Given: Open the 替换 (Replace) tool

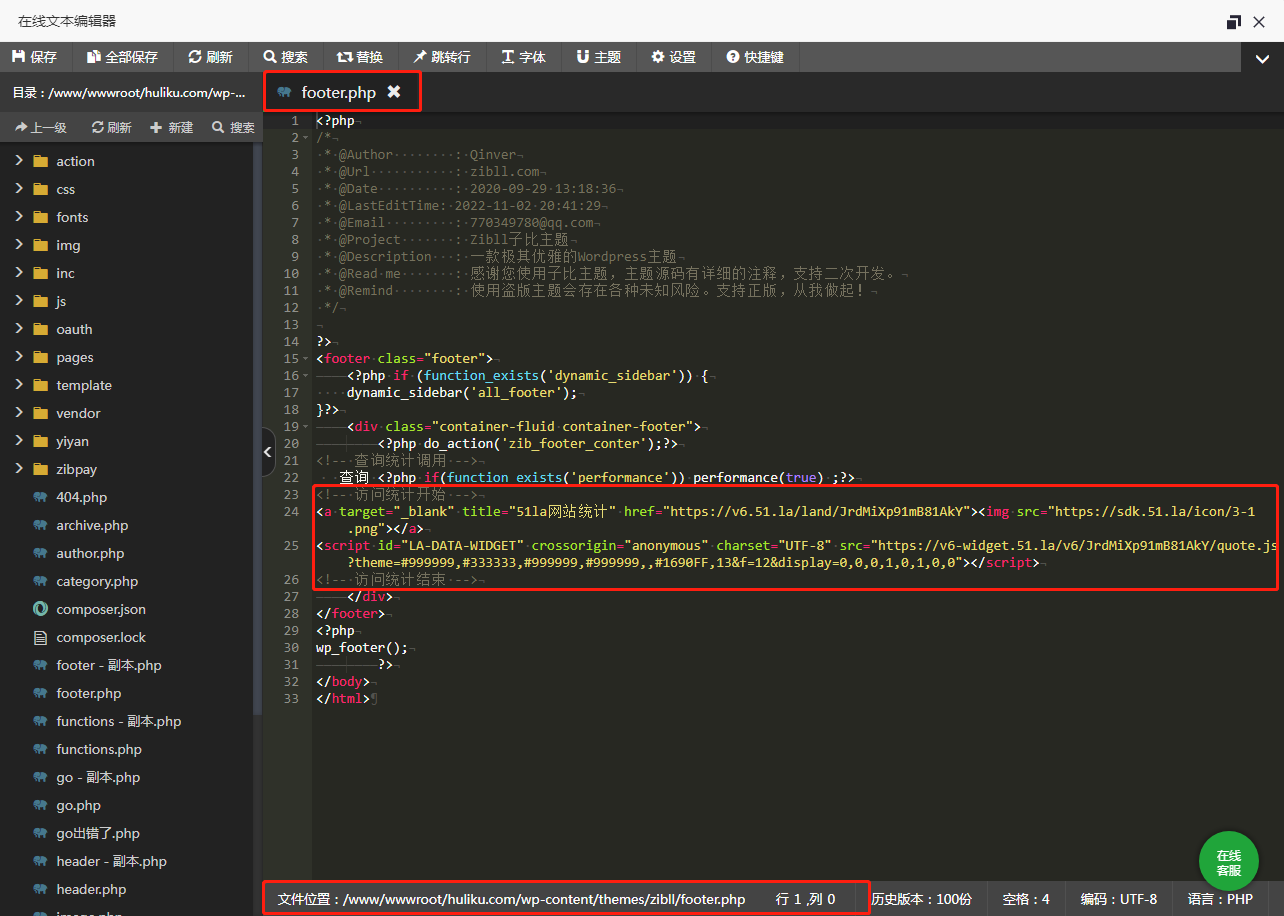Looking at the screenshot, I should (x=359, y=57).
